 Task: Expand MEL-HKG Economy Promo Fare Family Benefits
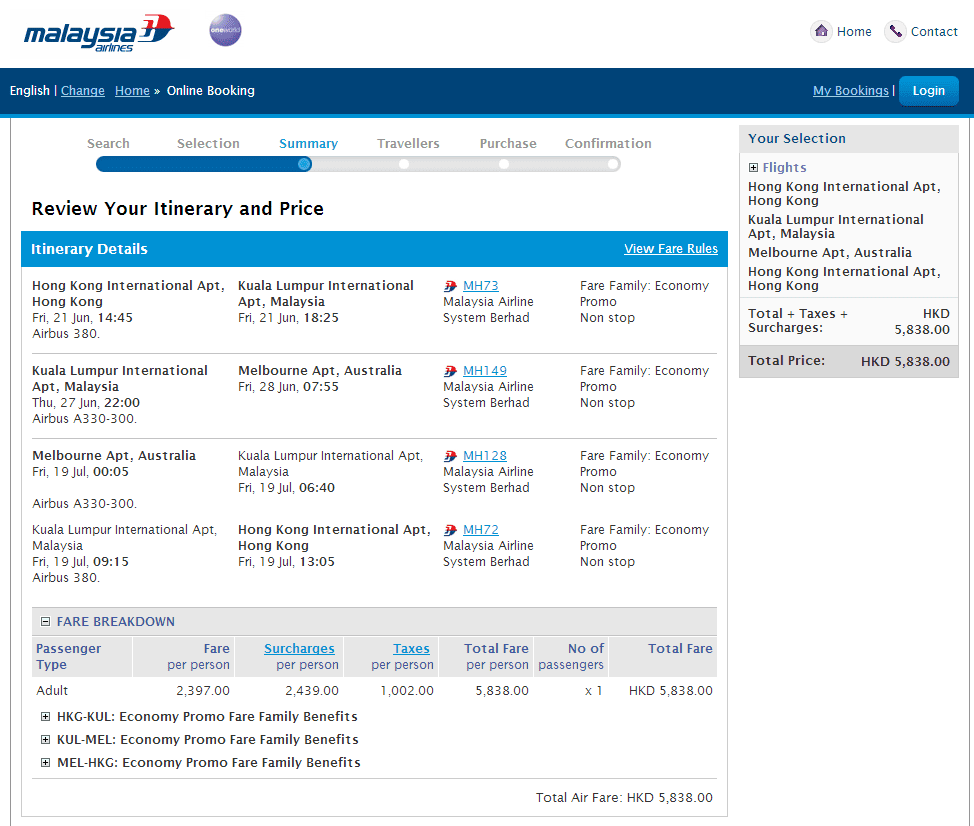tap(46, 763)
